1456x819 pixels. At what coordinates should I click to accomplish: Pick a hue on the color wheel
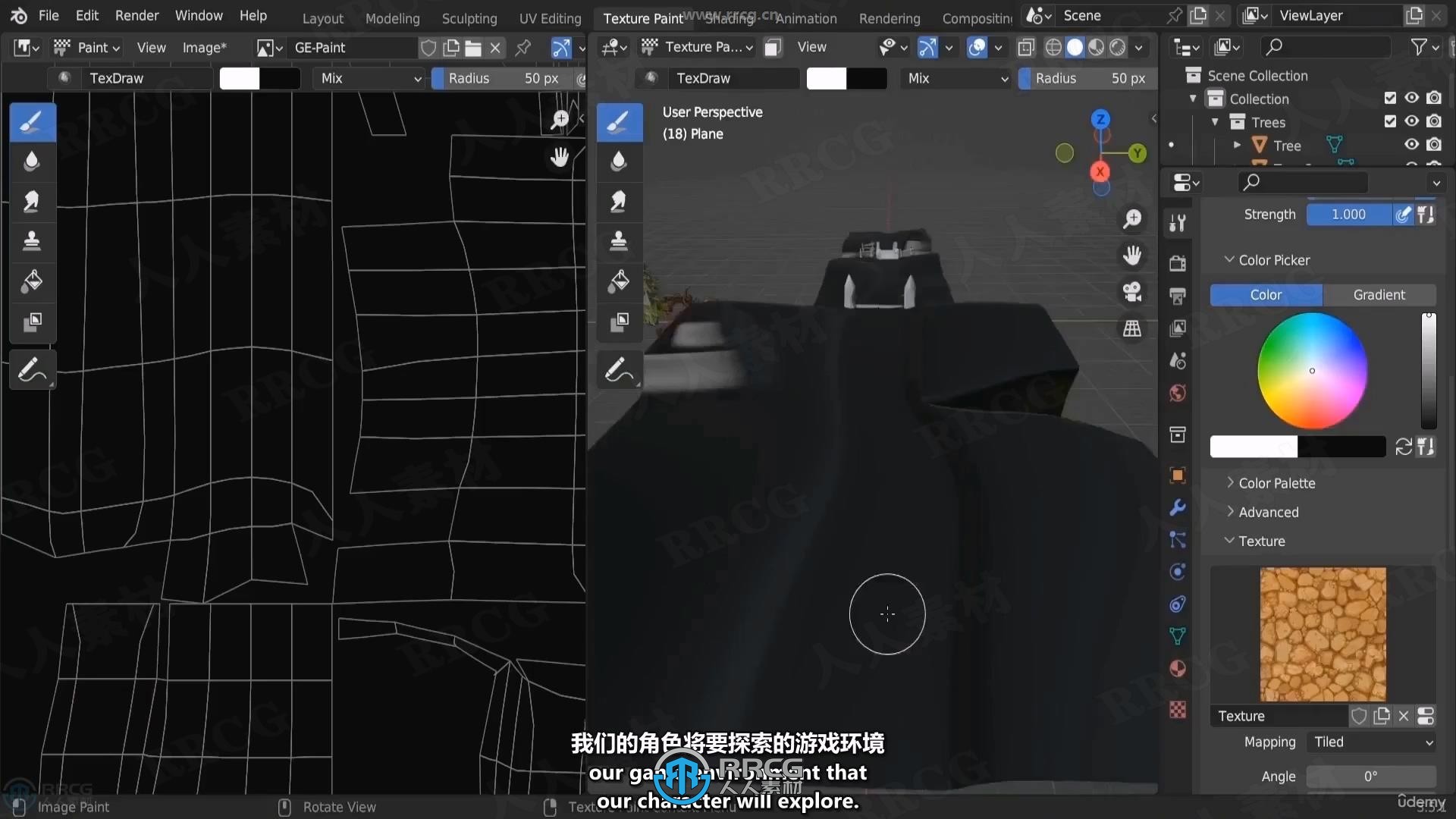[1312, 371]
